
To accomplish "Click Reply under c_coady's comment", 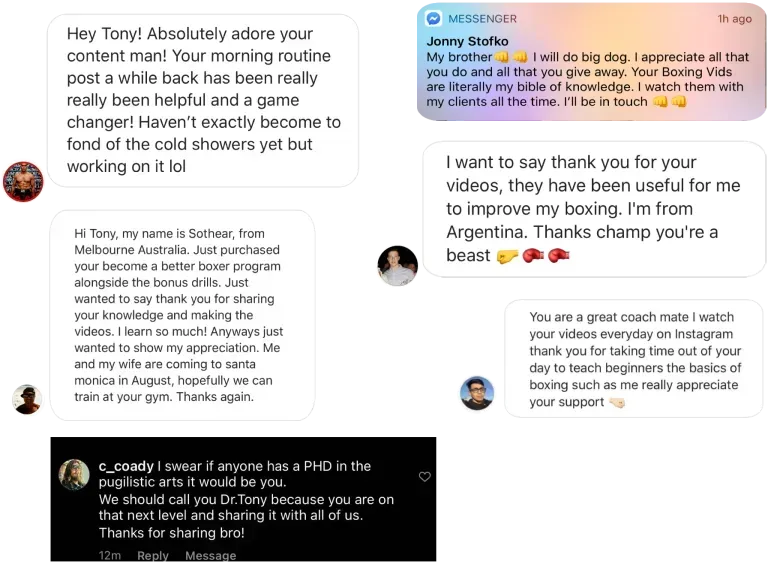I will tap(153, 555).
